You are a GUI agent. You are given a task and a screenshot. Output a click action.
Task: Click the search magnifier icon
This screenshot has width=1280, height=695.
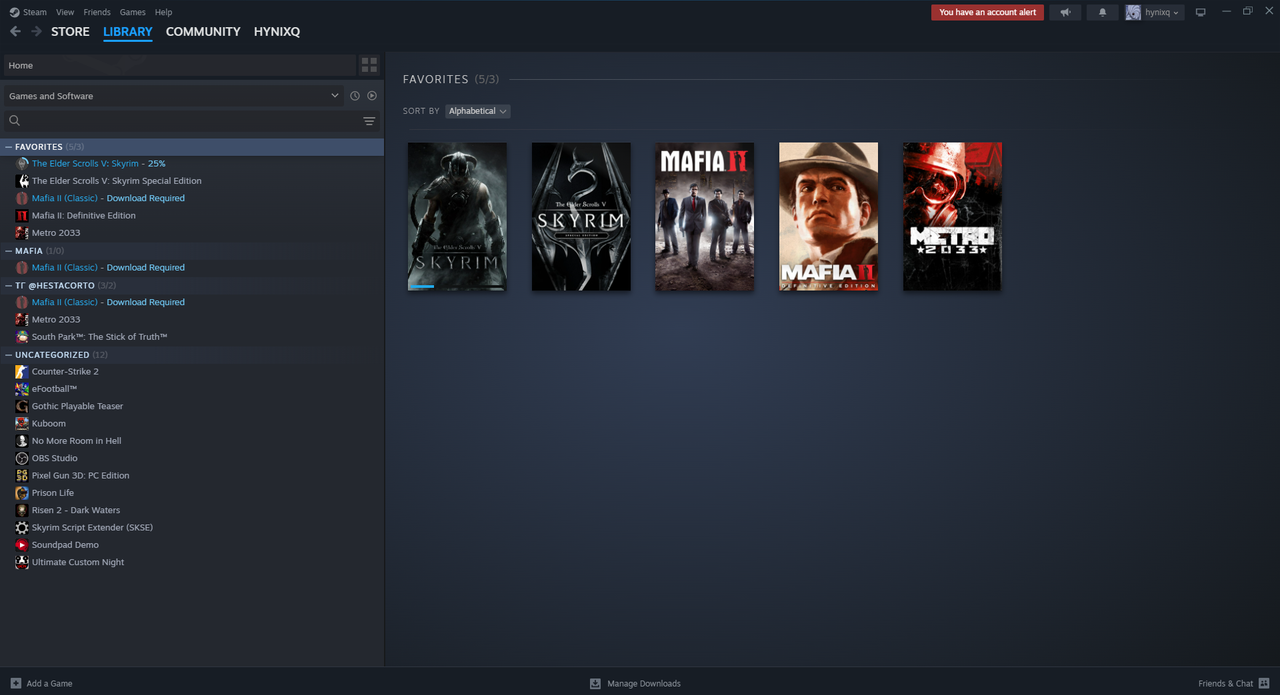15,121
